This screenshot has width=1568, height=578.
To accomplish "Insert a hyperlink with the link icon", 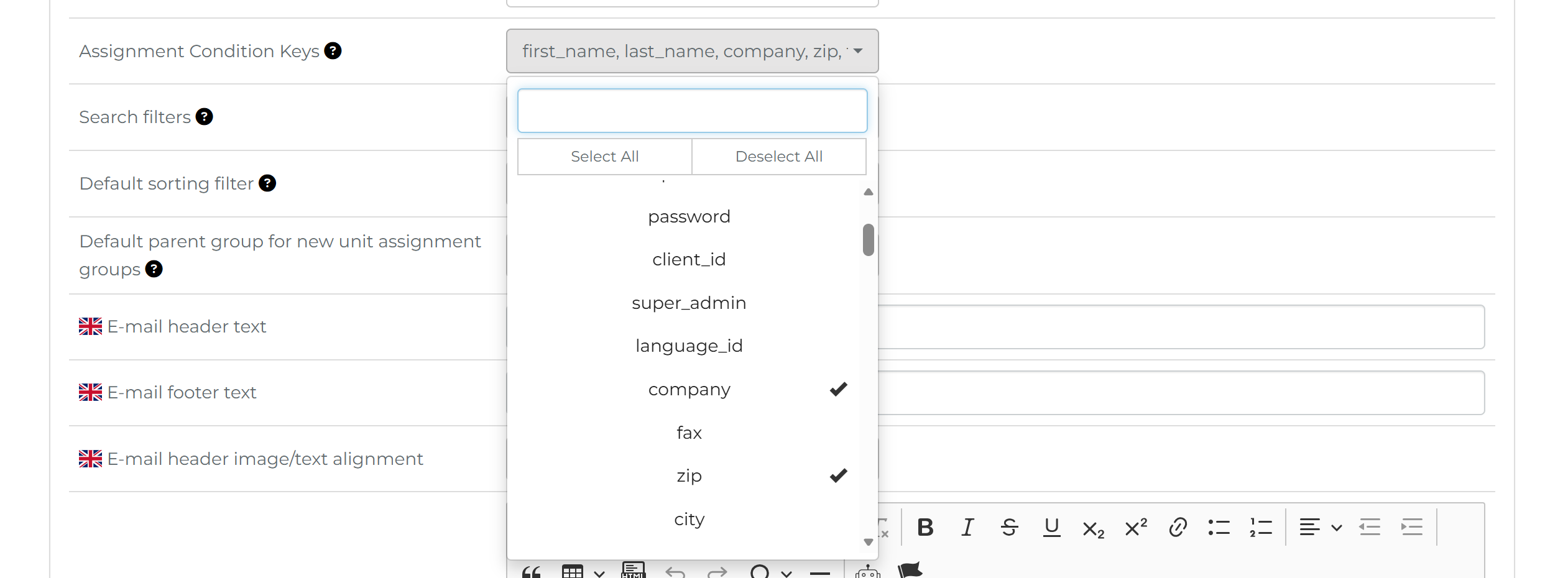I will 1178,528.
